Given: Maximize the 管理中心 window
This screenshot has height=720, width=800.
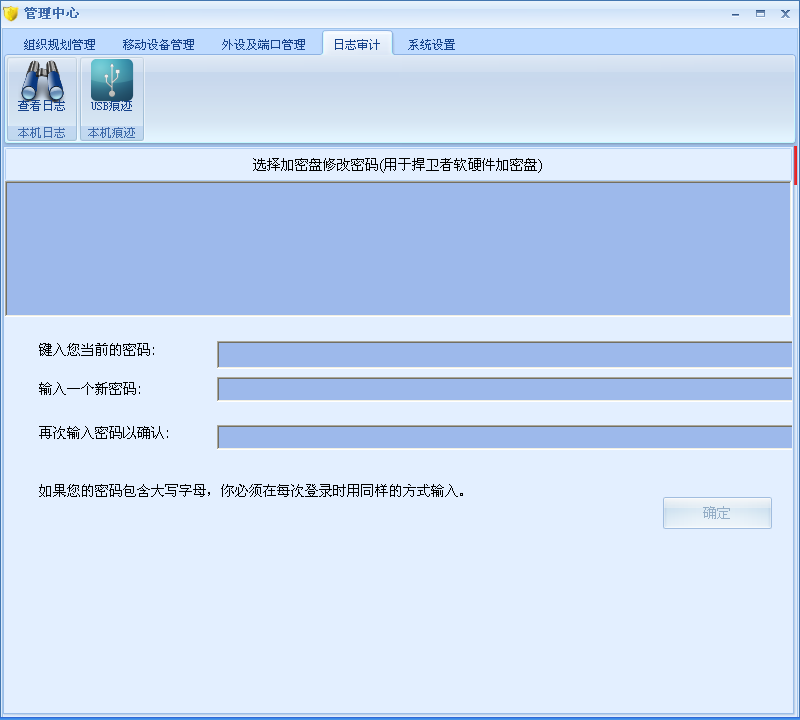Looking at the screenshot, I should tap(761, 14).
